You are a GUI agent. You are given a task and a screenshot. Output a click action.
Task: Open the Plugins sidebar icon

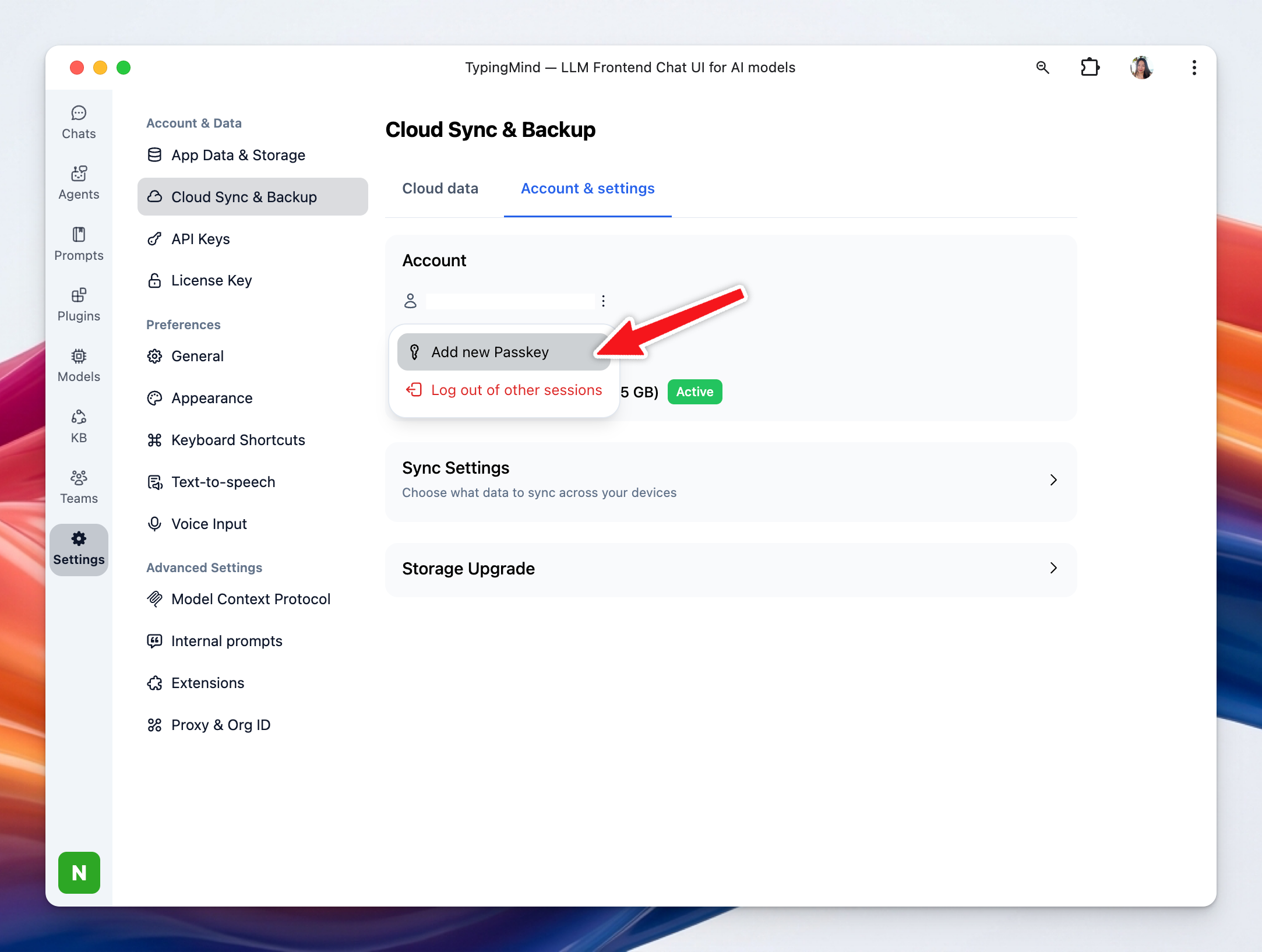tap(79, 305)
